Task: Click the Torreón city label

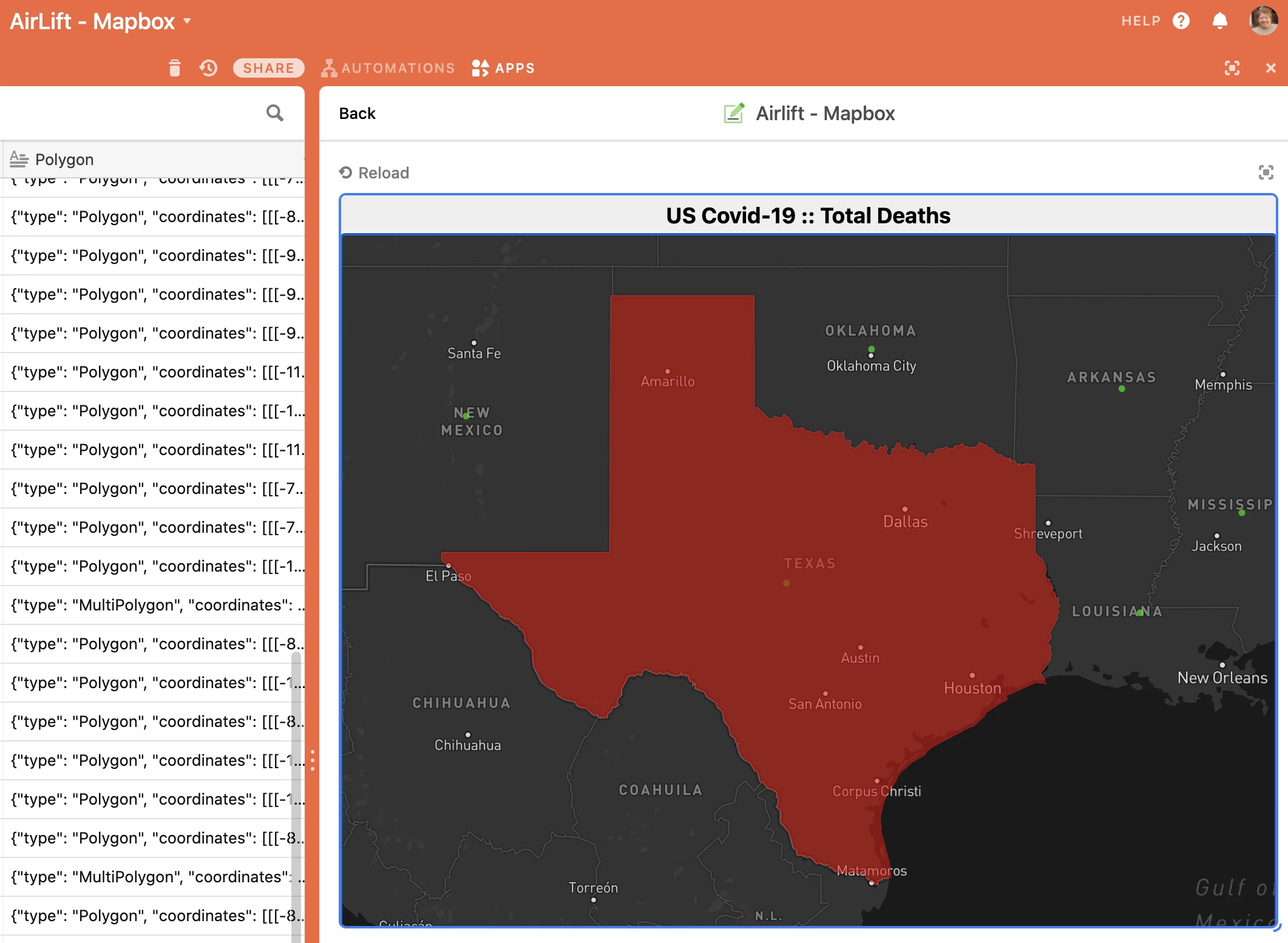Action: pyautogui.click(x=593, y=888)
